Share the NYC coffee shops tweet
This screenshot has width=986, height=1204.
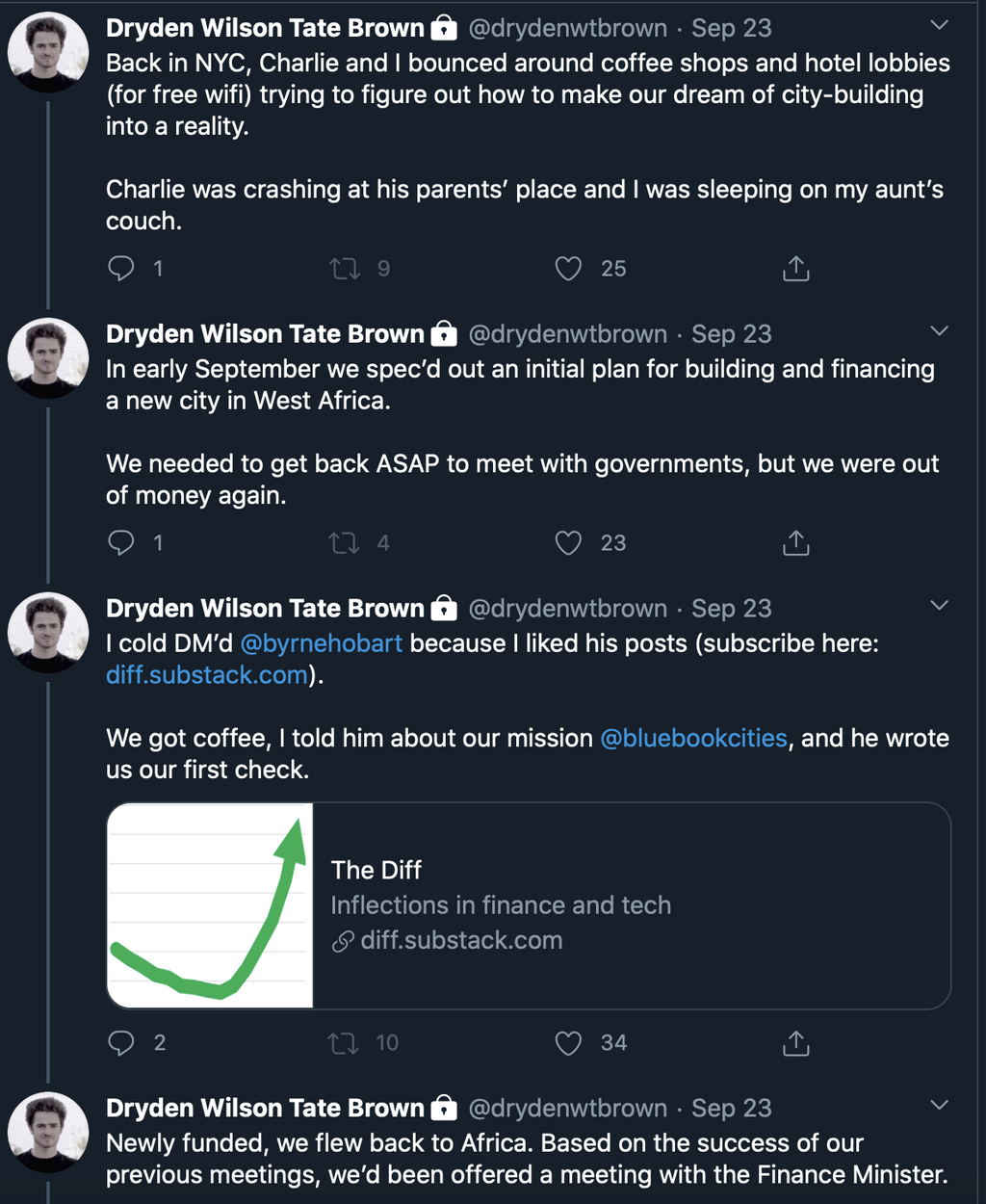pyautogui.click(x=795, y=268)
